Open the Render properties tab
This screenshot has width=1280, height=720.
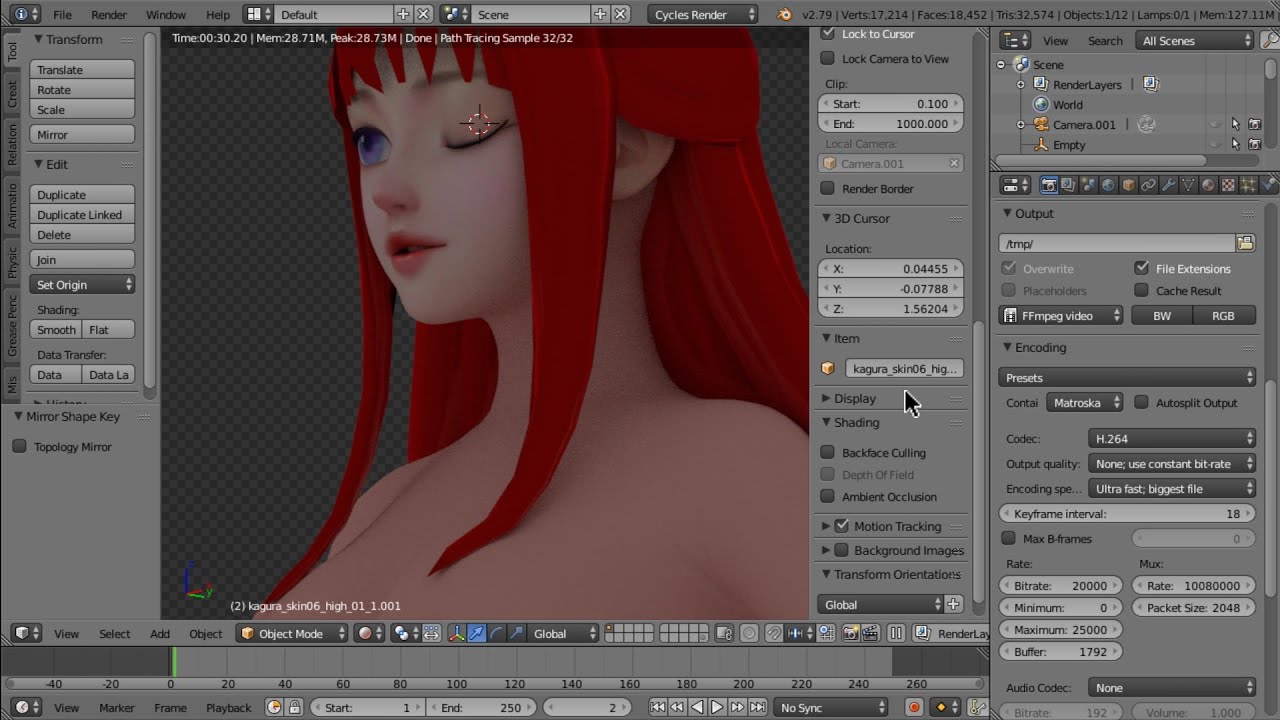1049,185
